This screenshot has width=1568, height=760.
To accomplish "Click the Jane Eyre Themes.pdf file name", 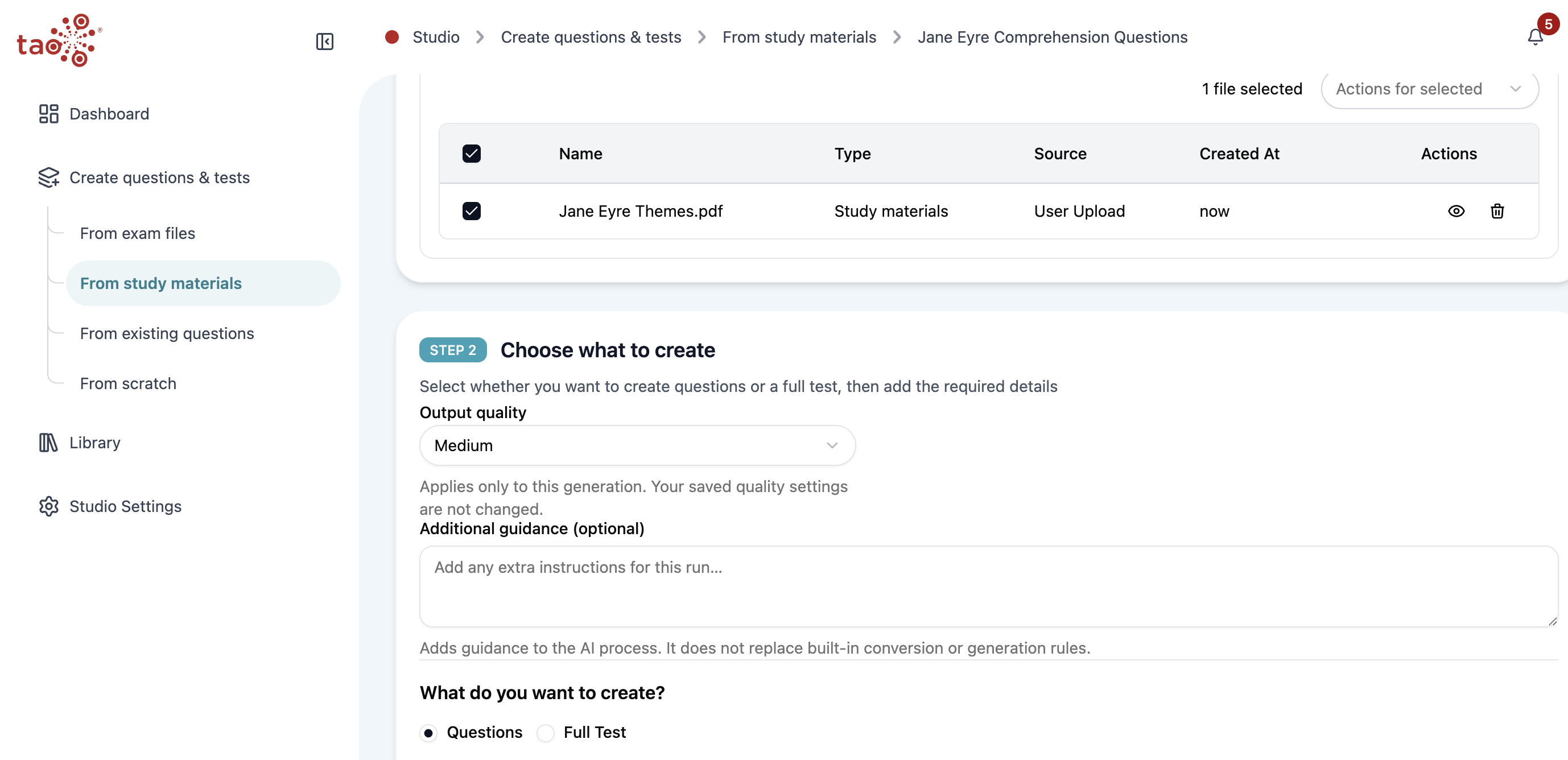I will (641, 211).
